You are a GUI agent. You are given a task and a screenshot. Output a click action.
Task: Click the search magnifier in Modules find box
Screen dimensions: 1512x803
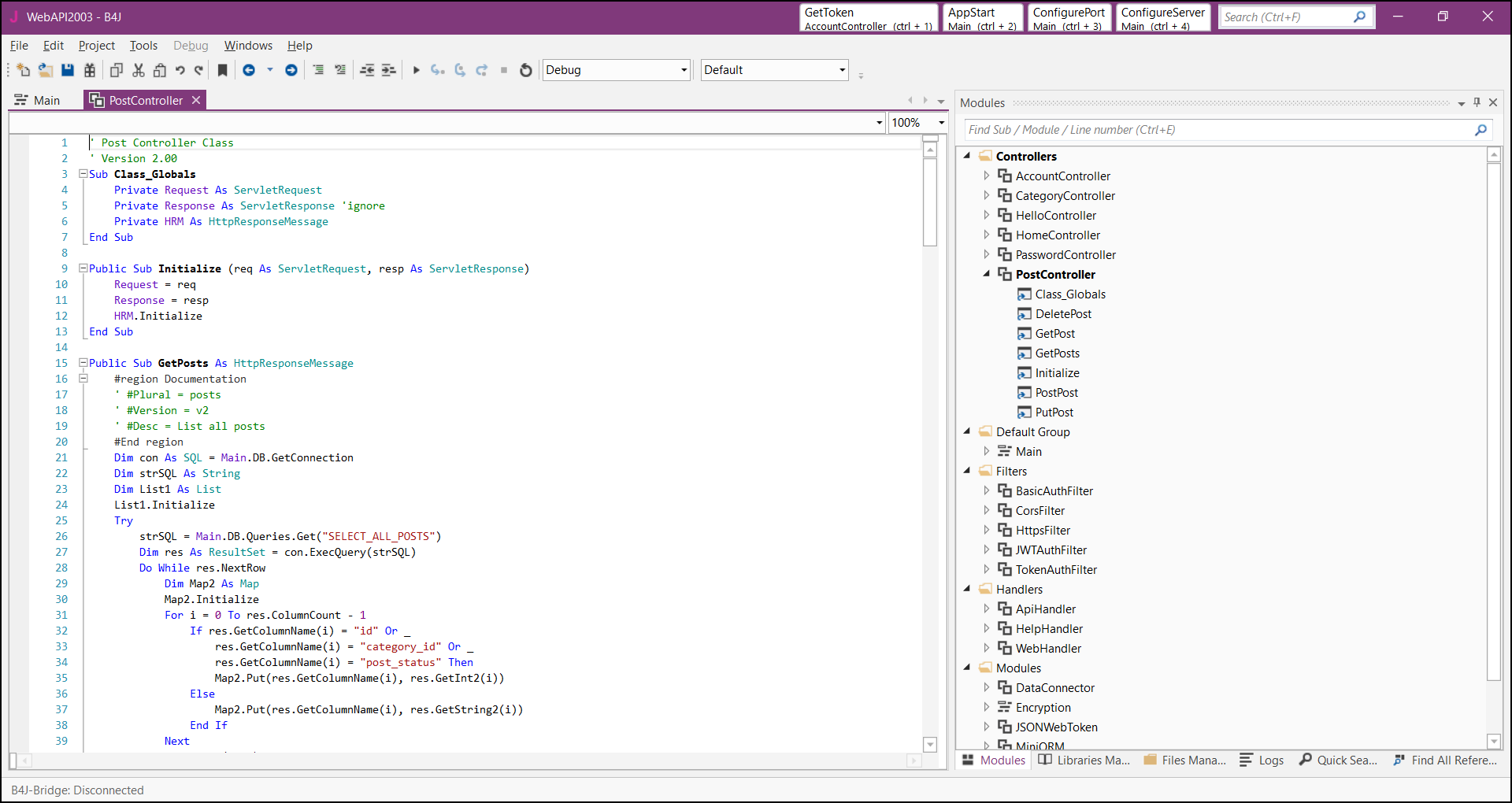tap(1480, 130)
